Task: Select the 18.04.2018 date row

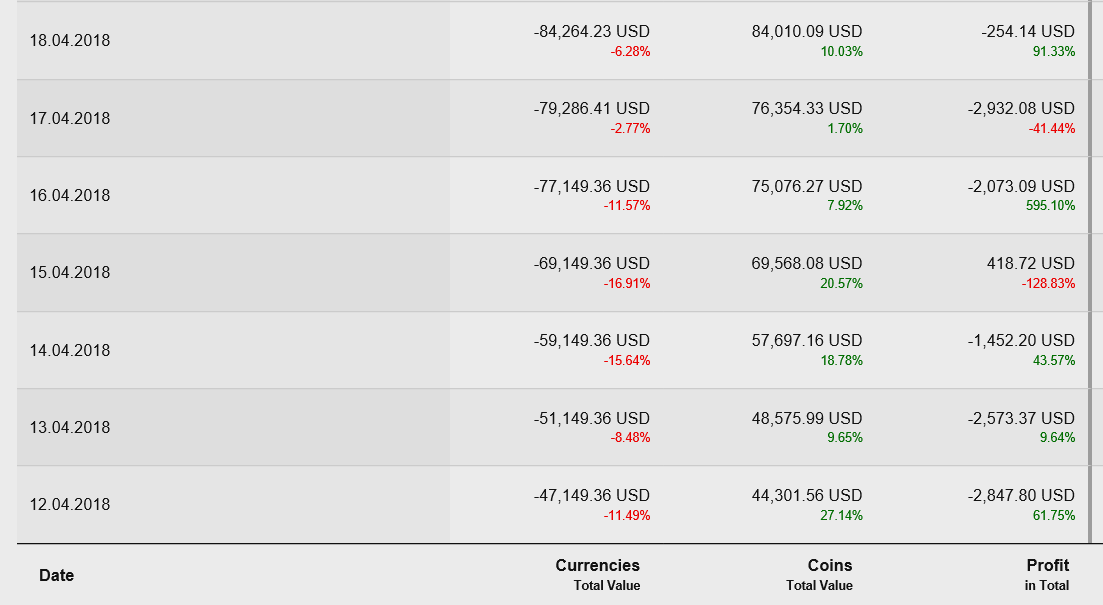Action: (70, 41)
